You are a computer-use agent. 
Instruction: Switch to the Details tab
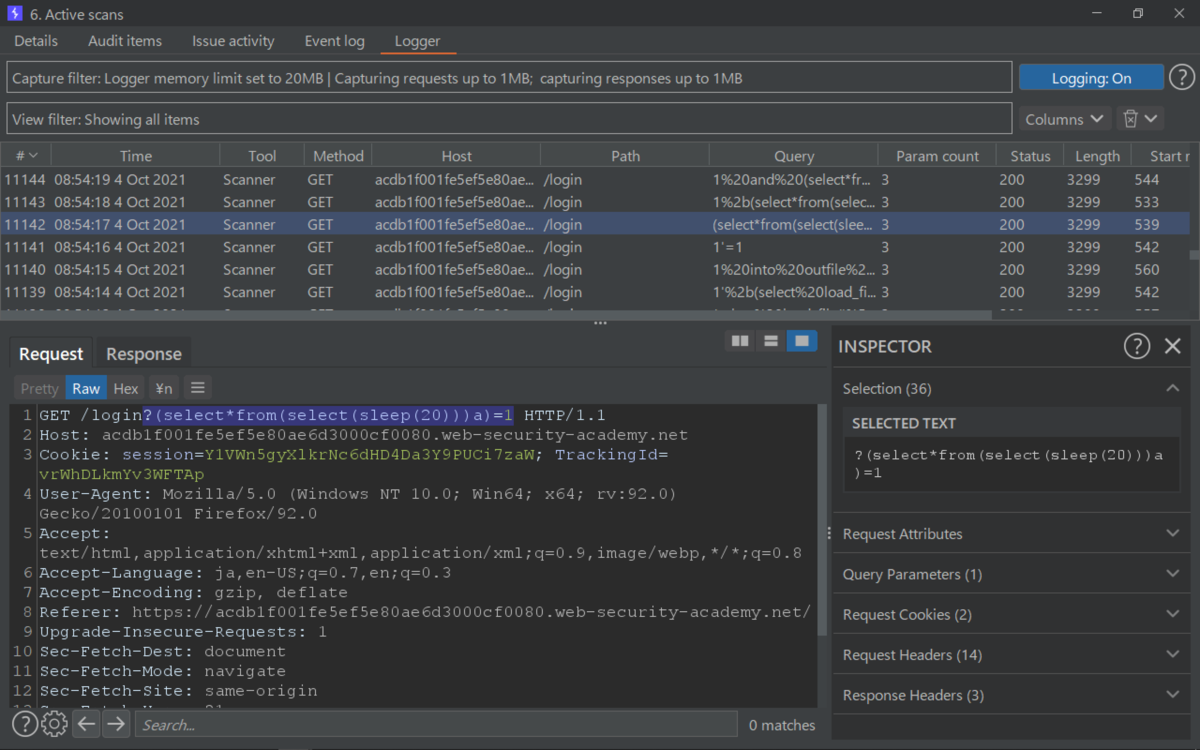tap(36, 41)
